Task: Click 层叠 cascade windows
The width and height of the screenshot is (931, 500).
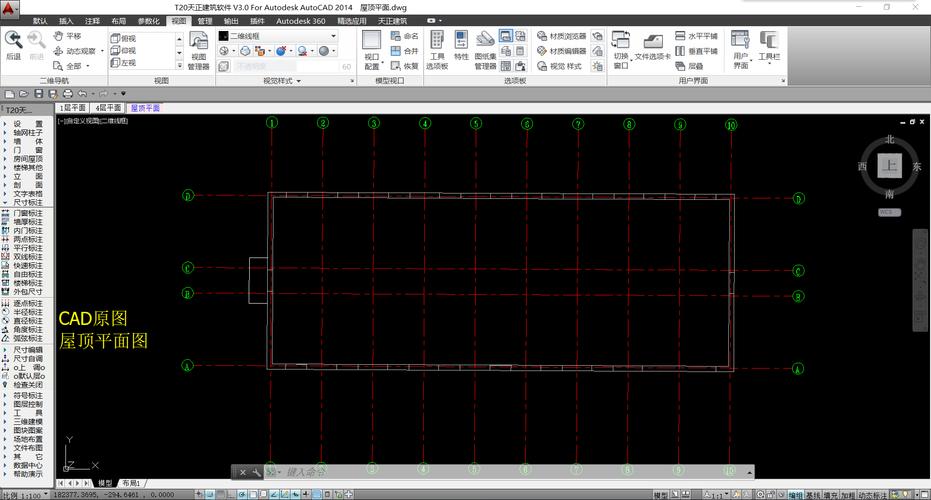Action: (x=689, y=66)
